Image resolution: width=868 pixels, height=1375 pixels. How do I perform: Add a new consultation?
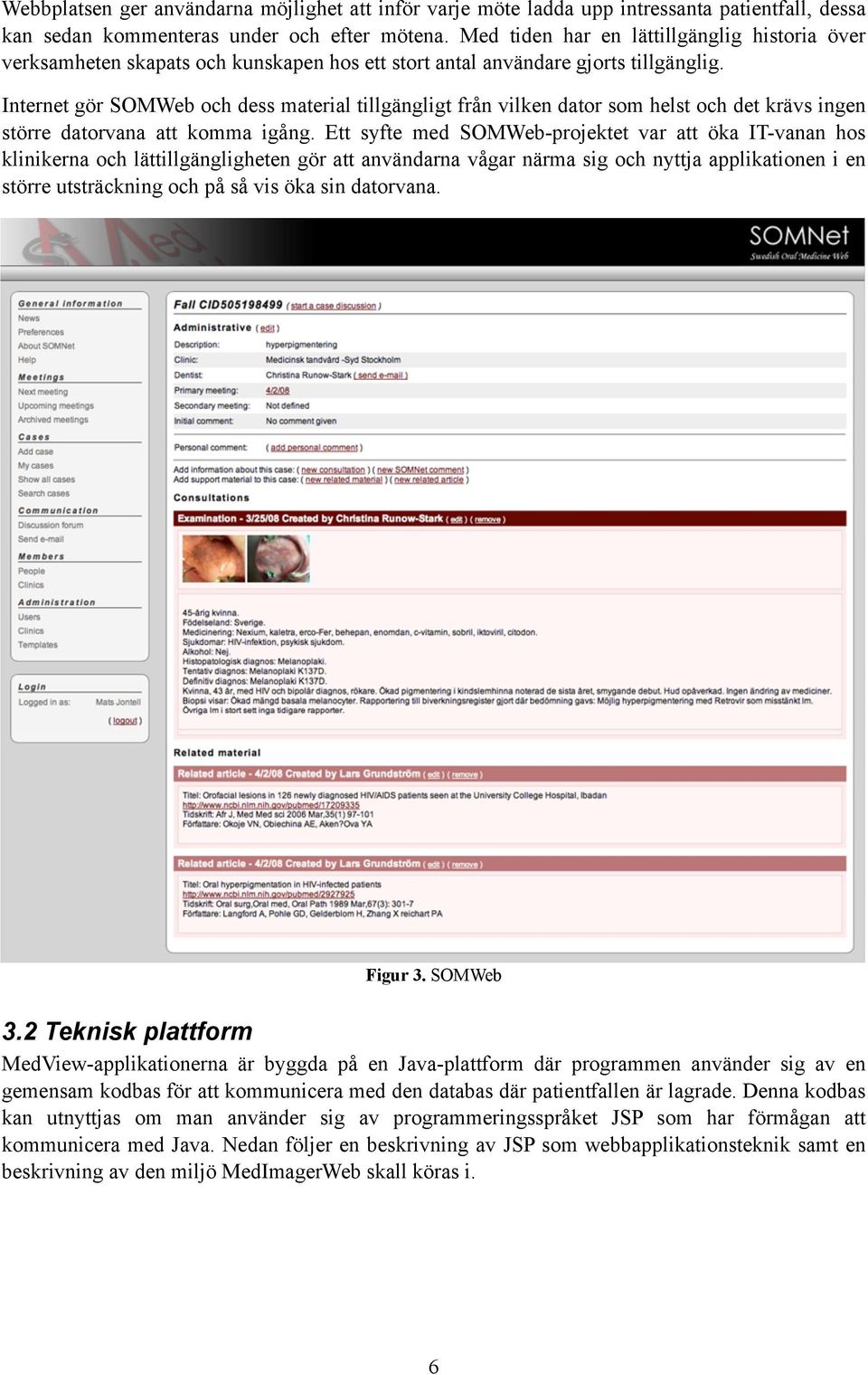[x=333, y=469]
